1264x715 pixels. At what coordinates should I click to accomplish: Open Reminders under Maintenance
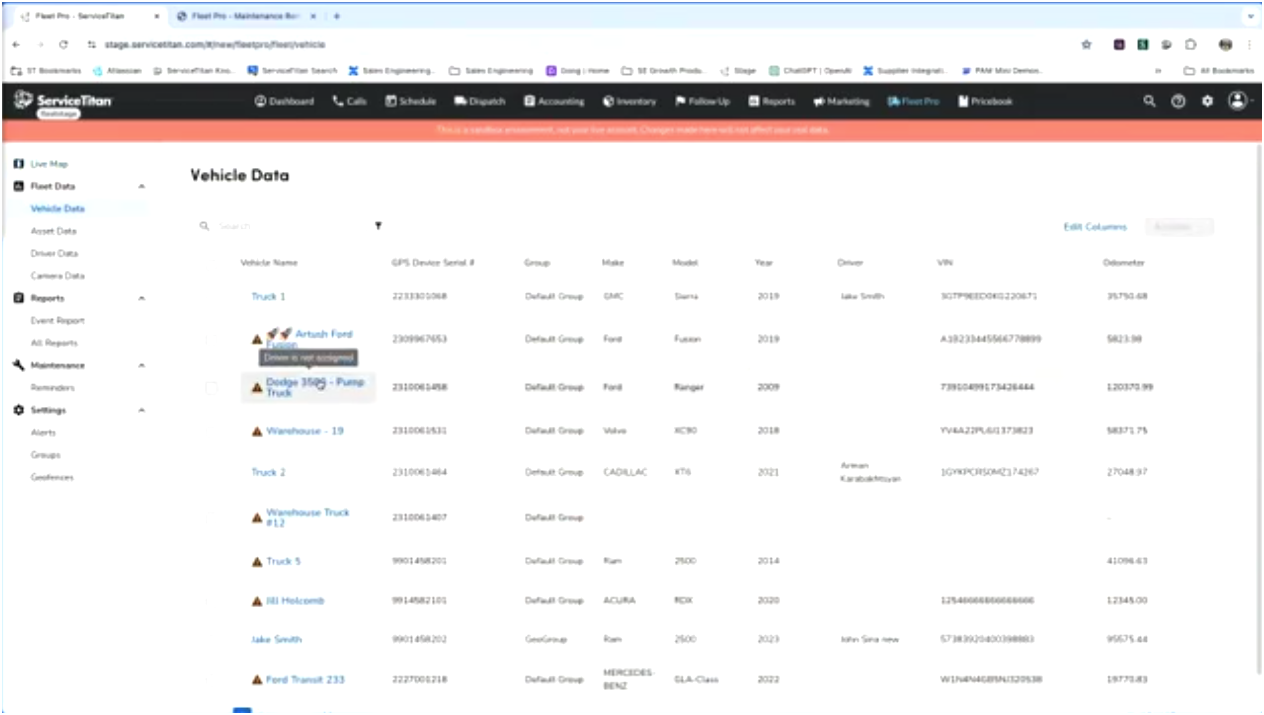click(x=53, y=388)
